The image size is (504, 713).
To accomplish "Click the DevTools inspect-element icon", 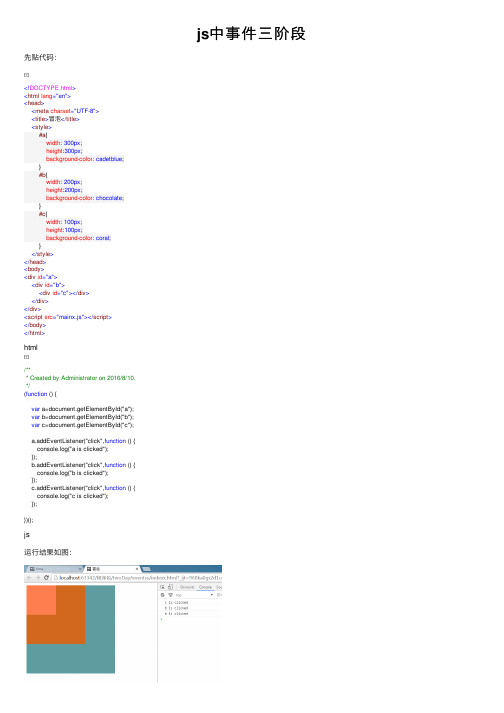I will pos(162,587).
